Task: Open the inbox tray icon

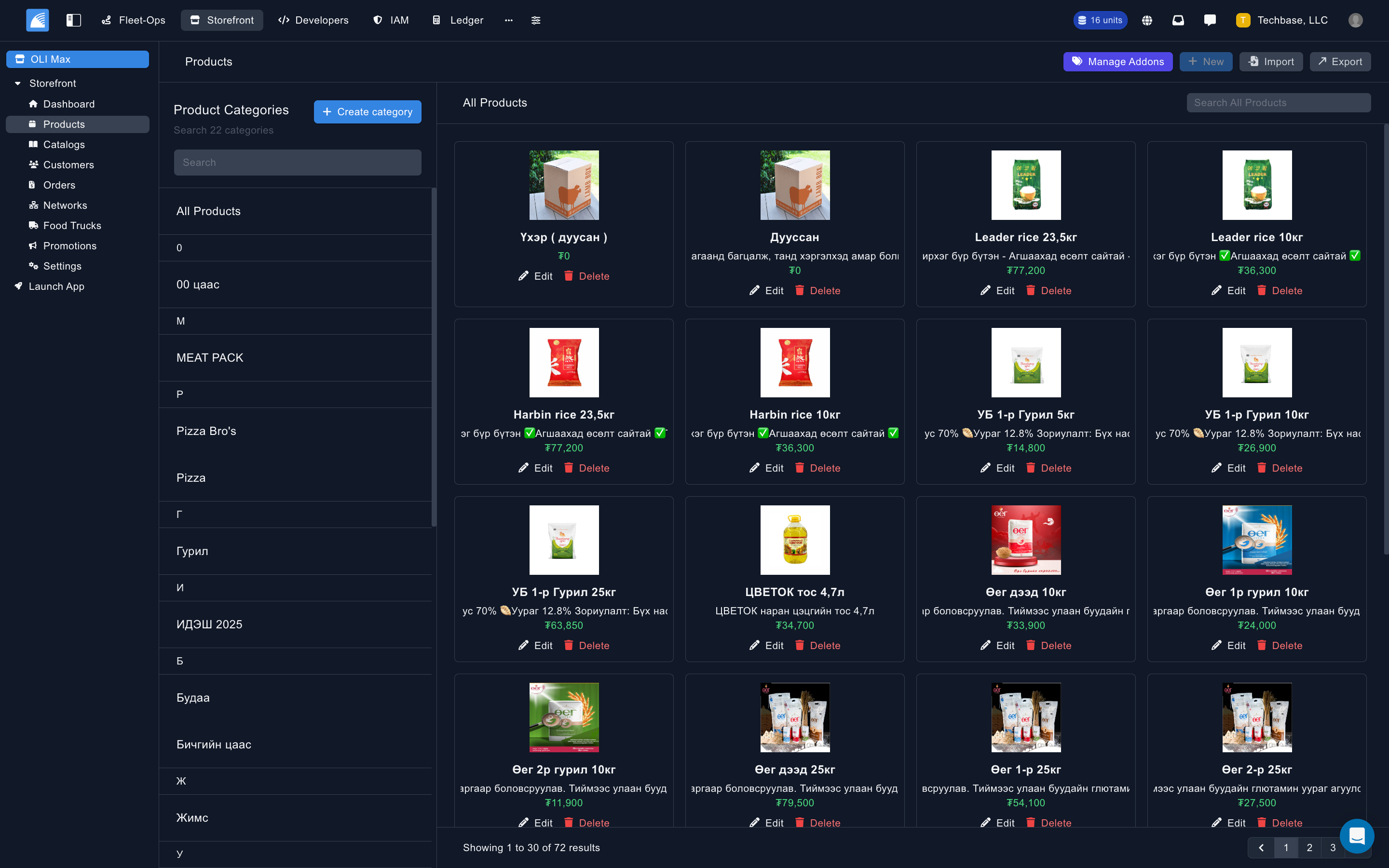Action: point(1178,20)
